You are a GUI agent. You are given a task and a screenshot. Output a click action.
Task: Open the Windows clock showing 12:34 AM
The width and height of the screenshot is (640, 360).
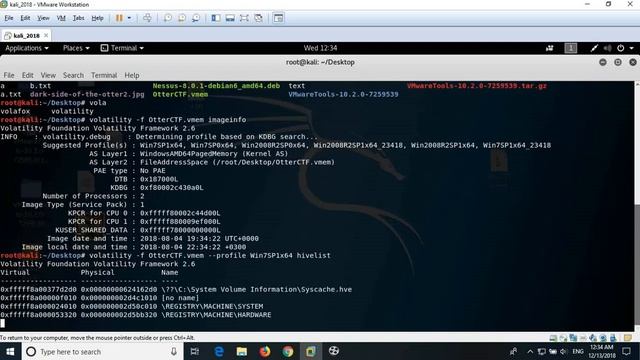(602, 351)
